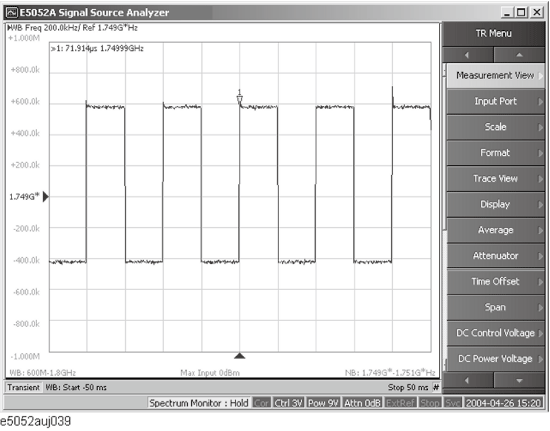Open the Time Offset setting
Screen dimensions: 550x431
click(x=495, y=282)
